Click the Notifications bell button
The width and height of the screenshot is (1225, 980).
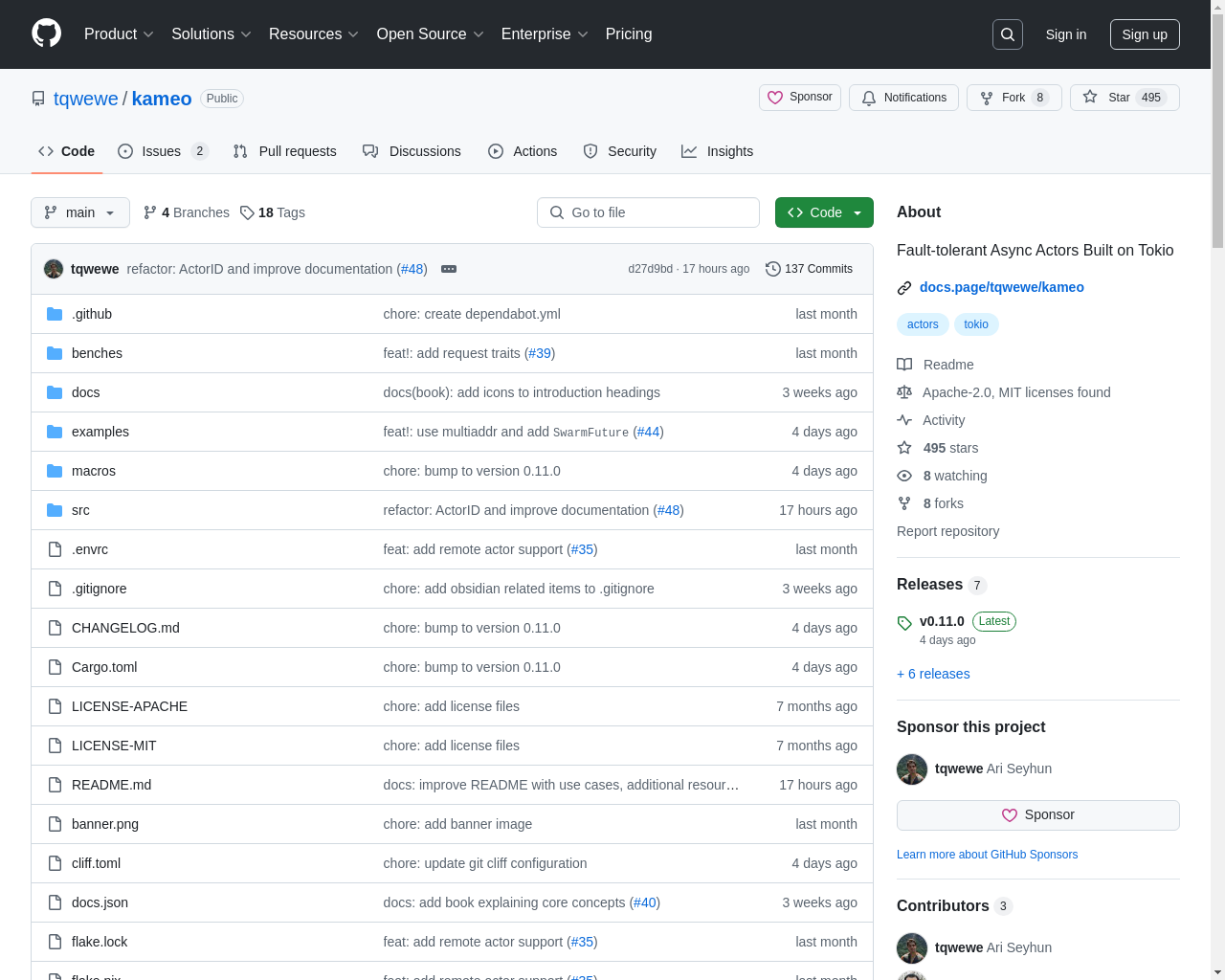[x=903, y=98]
